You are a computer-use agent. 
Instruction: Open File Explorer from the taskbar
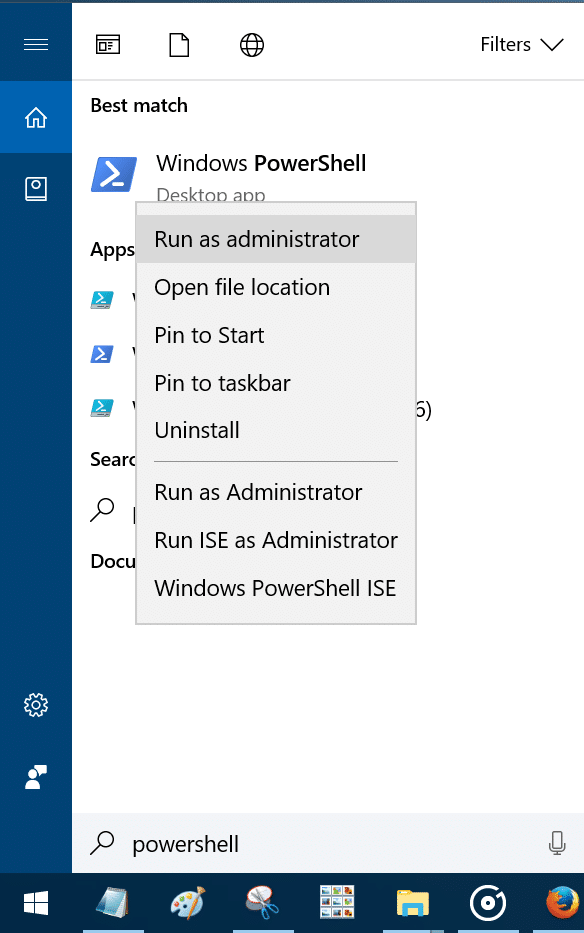coord(412,903)
